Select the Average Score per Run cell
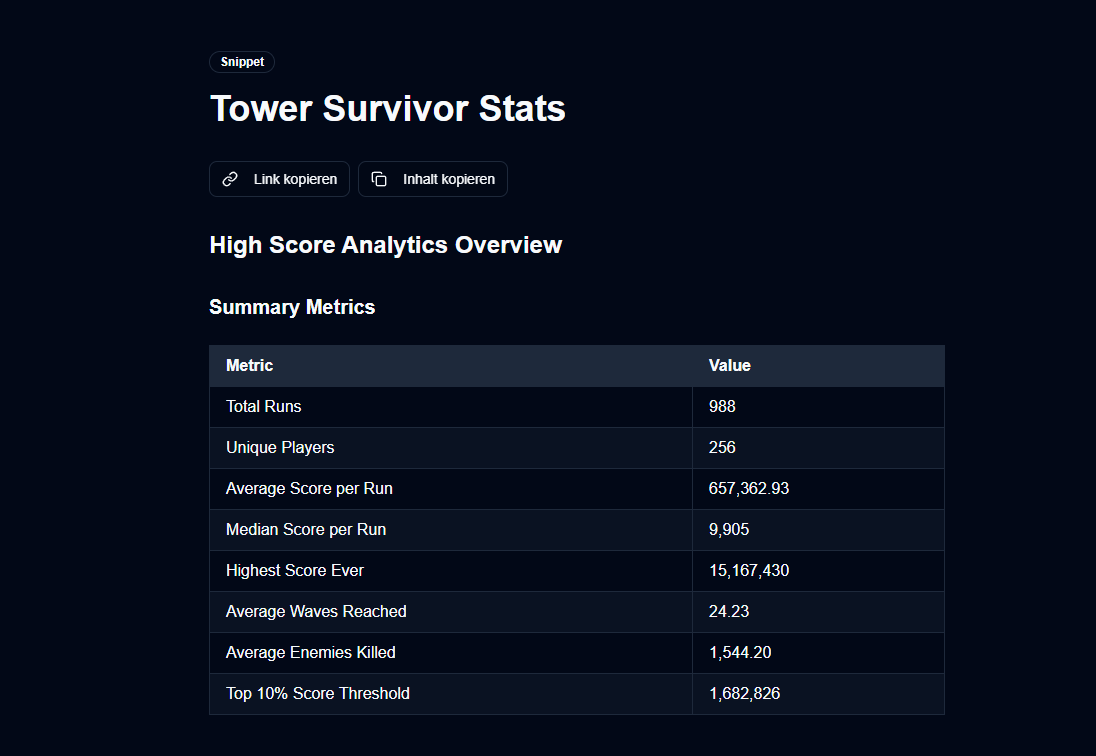This screenshot has height=756, width=1096. click(x=451, y=489)
